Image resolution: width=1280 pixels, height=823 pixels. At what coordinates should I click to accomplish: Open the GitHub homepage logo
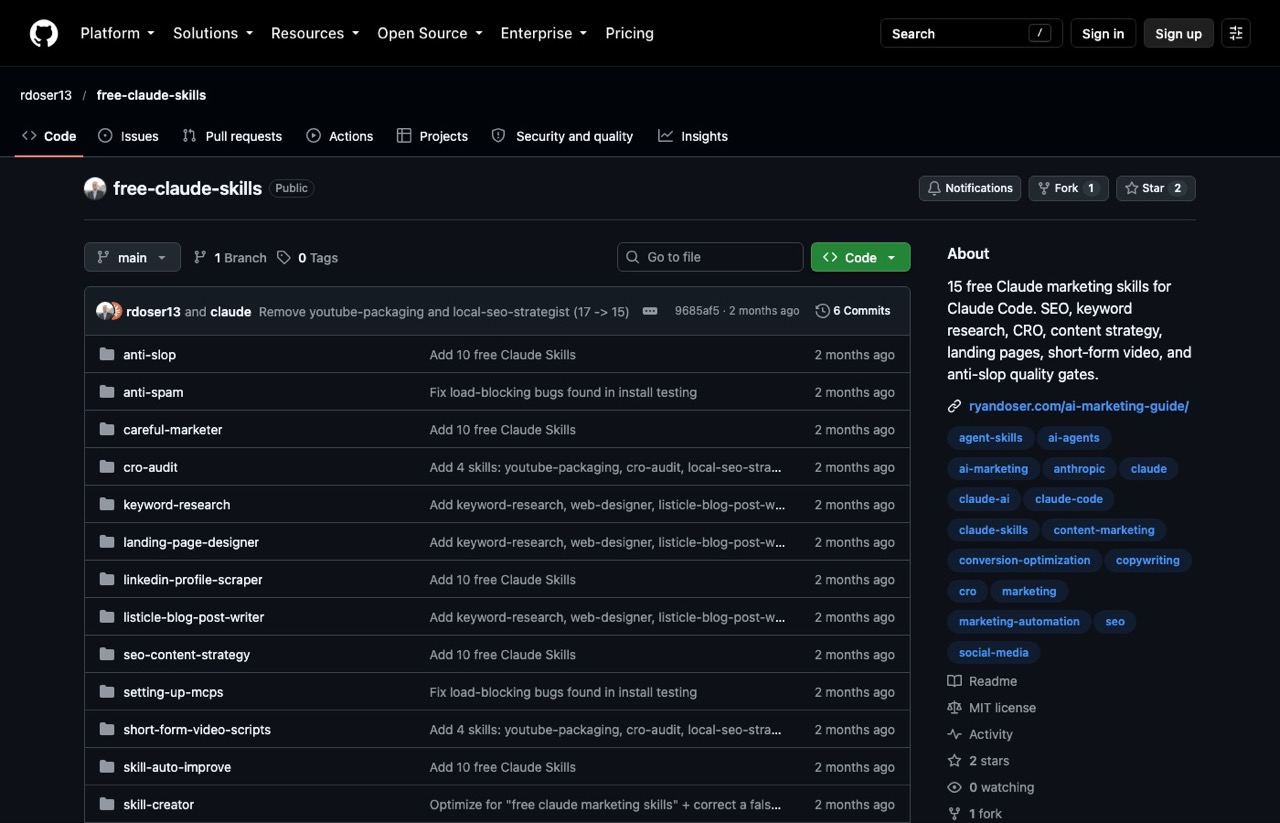[x=44, y=33]
